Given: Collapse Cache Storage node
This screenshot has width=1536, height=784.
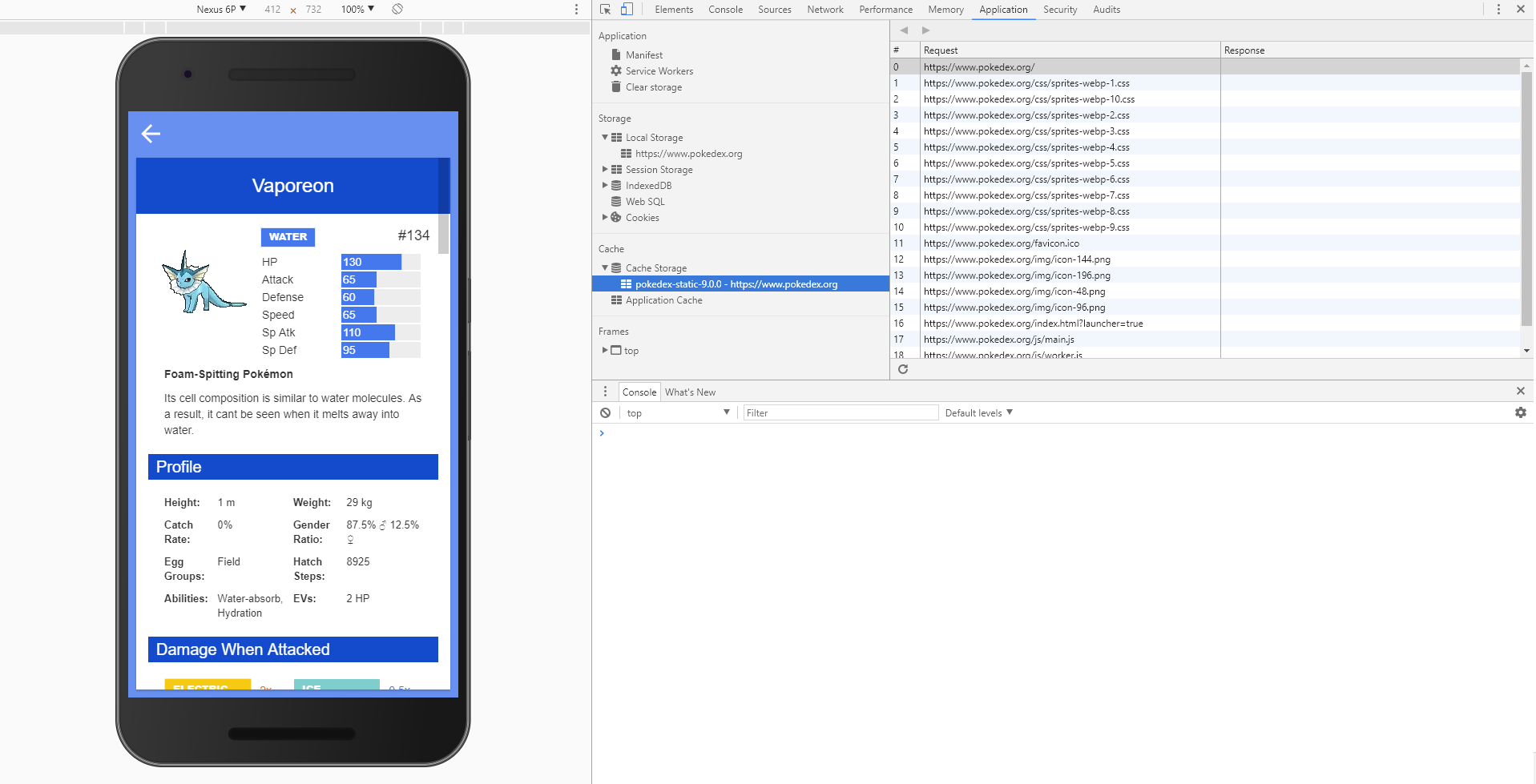Looking at the screenshot, I should click(x=605, y=268).
